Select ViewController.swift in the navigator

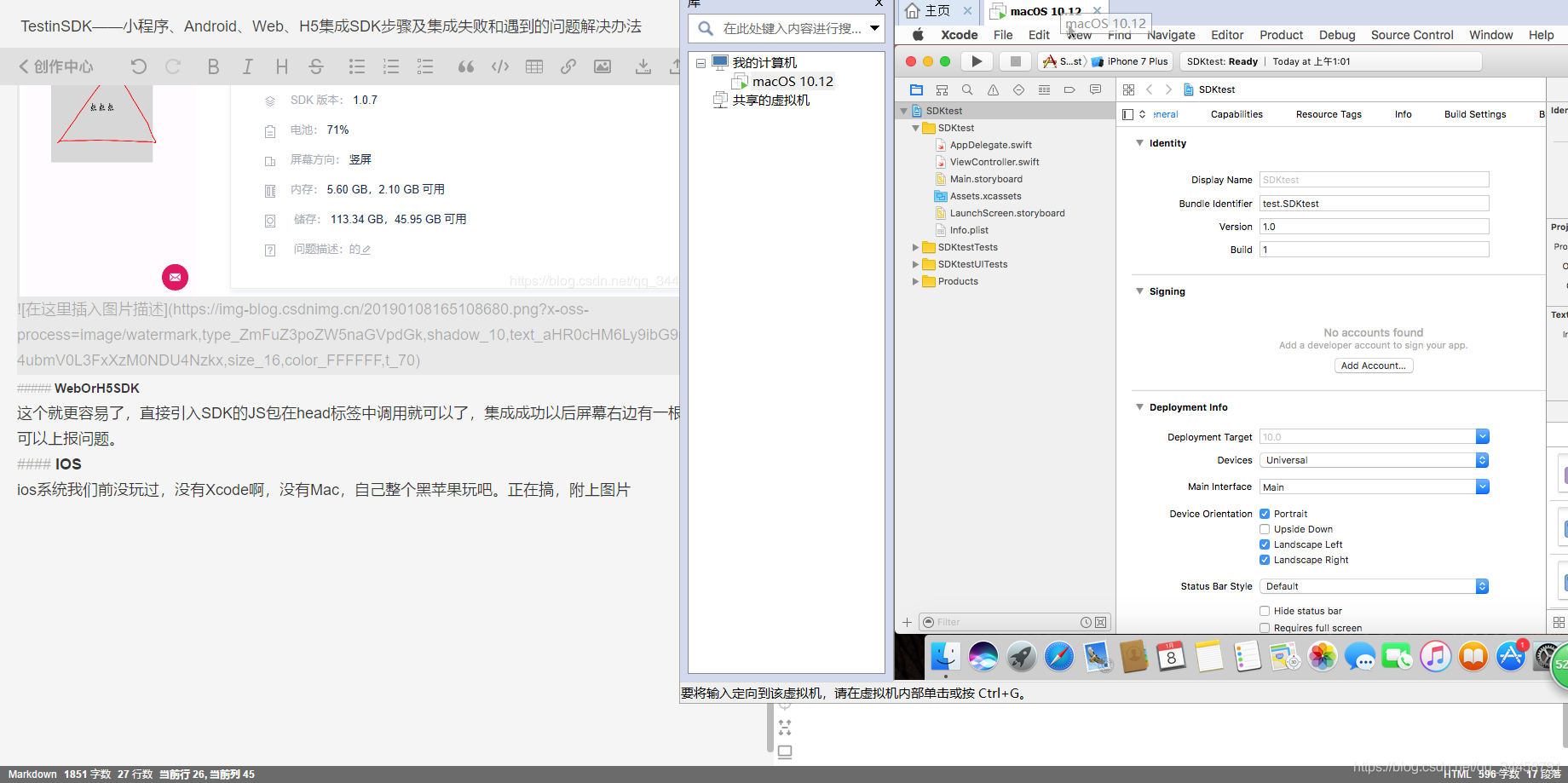[994, 162]
